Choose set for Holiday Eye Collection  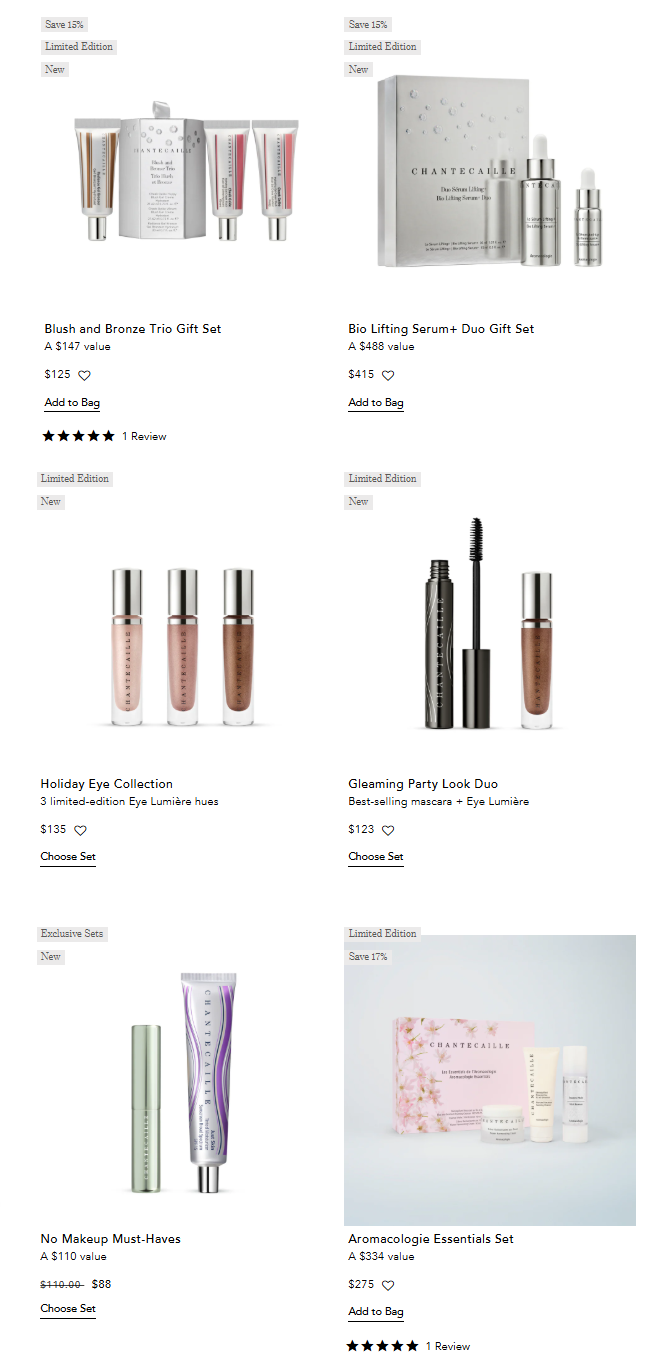(x=68, y=857)
